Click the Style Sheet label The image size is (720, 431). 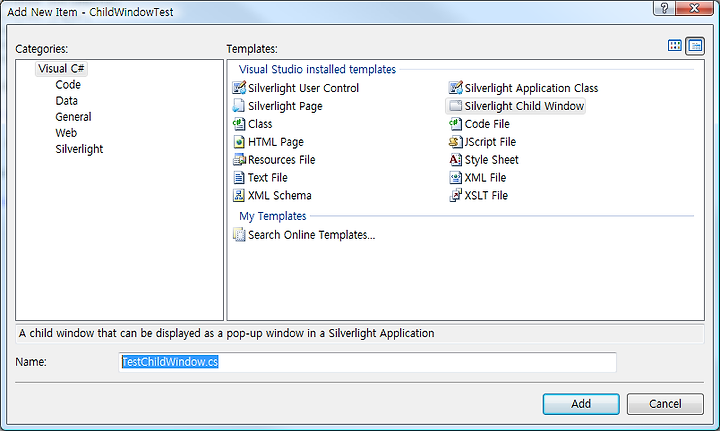point(491,160)
